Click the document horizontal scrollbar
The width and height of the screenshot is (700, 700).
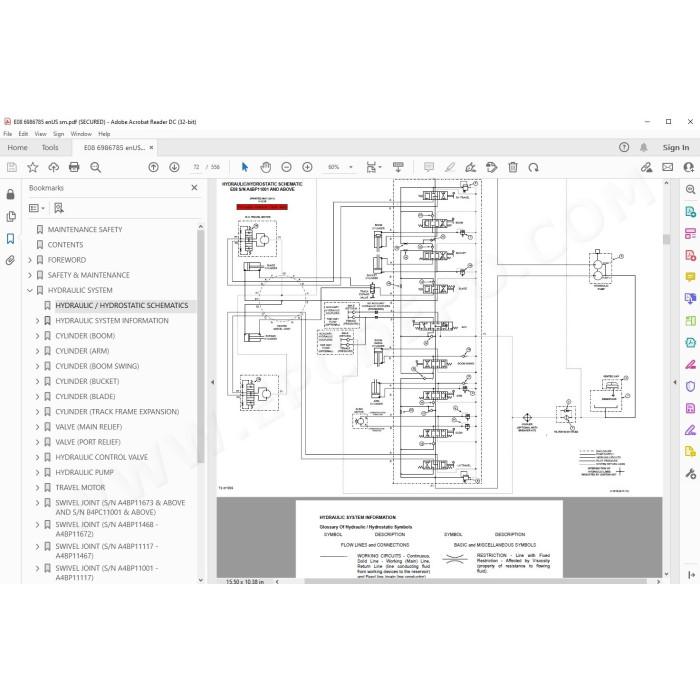[x=475, y=582]
